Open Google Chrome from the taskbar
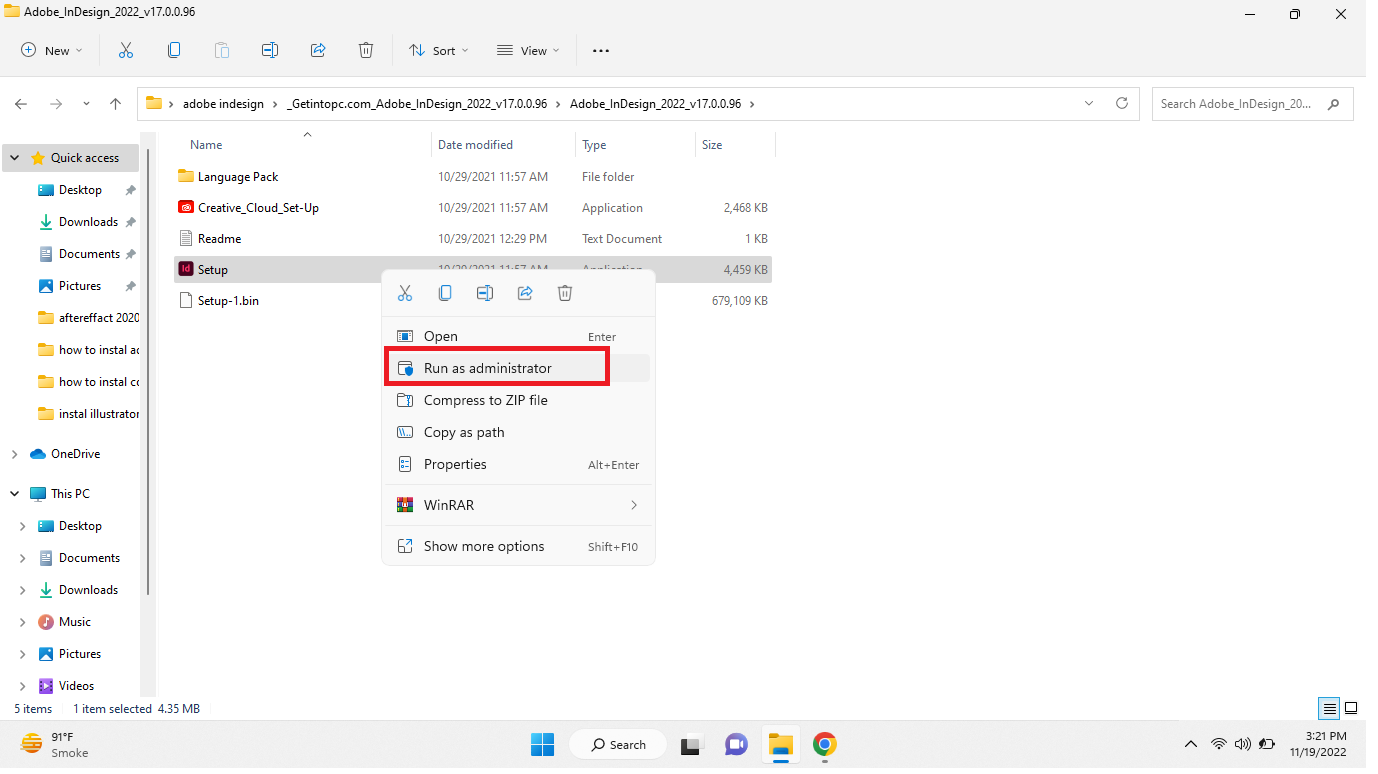This screenshot has width=1378, height=774. click(x=824, y=744)
